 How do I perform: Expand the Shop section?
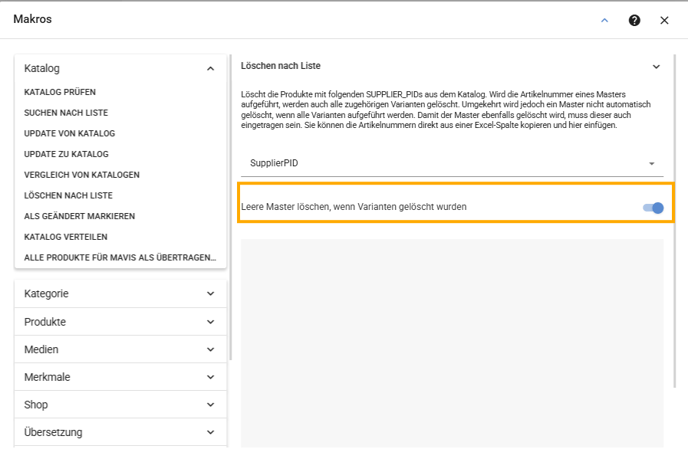pos(120,405)
